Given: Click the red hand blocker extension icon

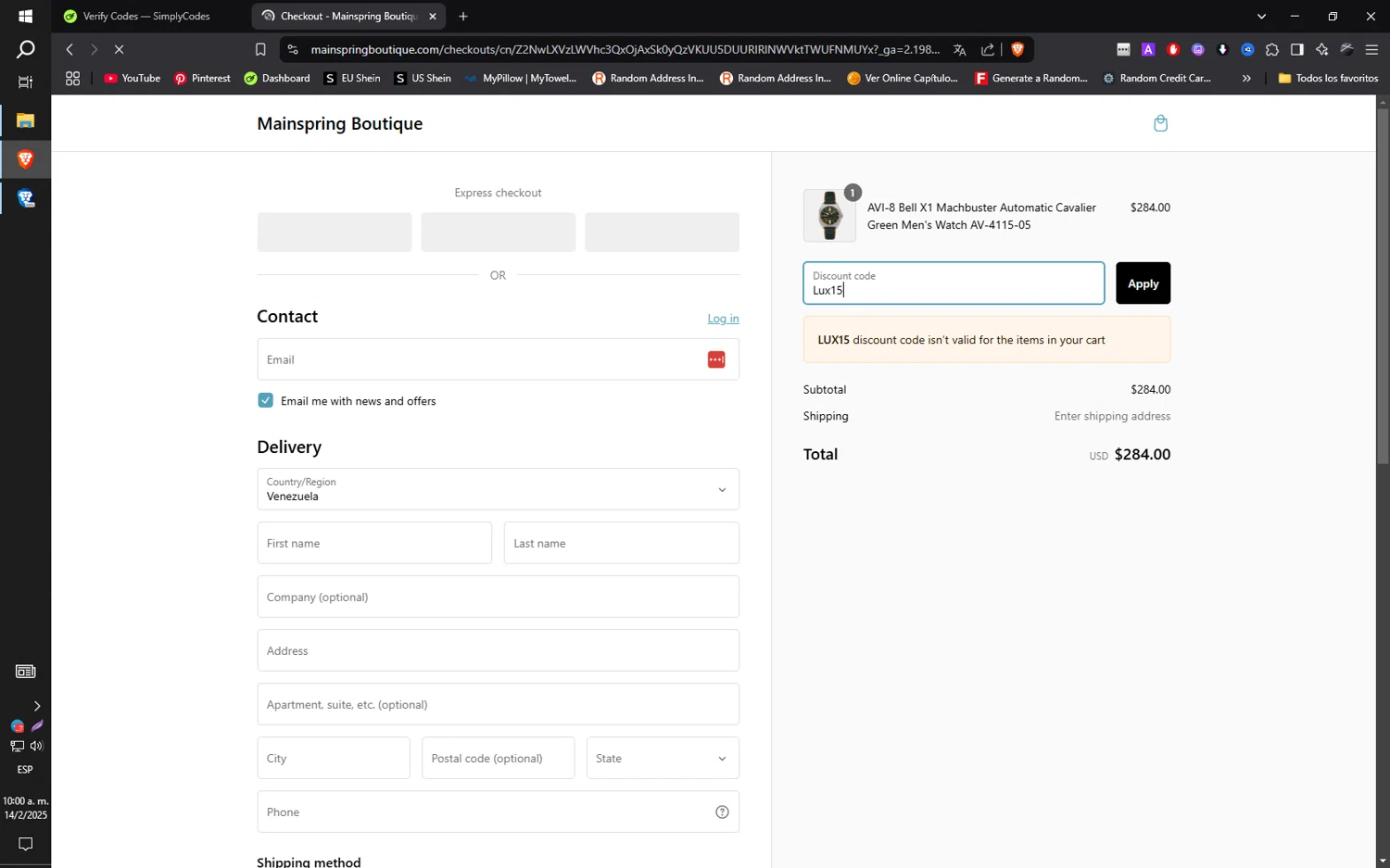Looking at the screenshot, I should pyautogui.click(x=1173, y=49).
